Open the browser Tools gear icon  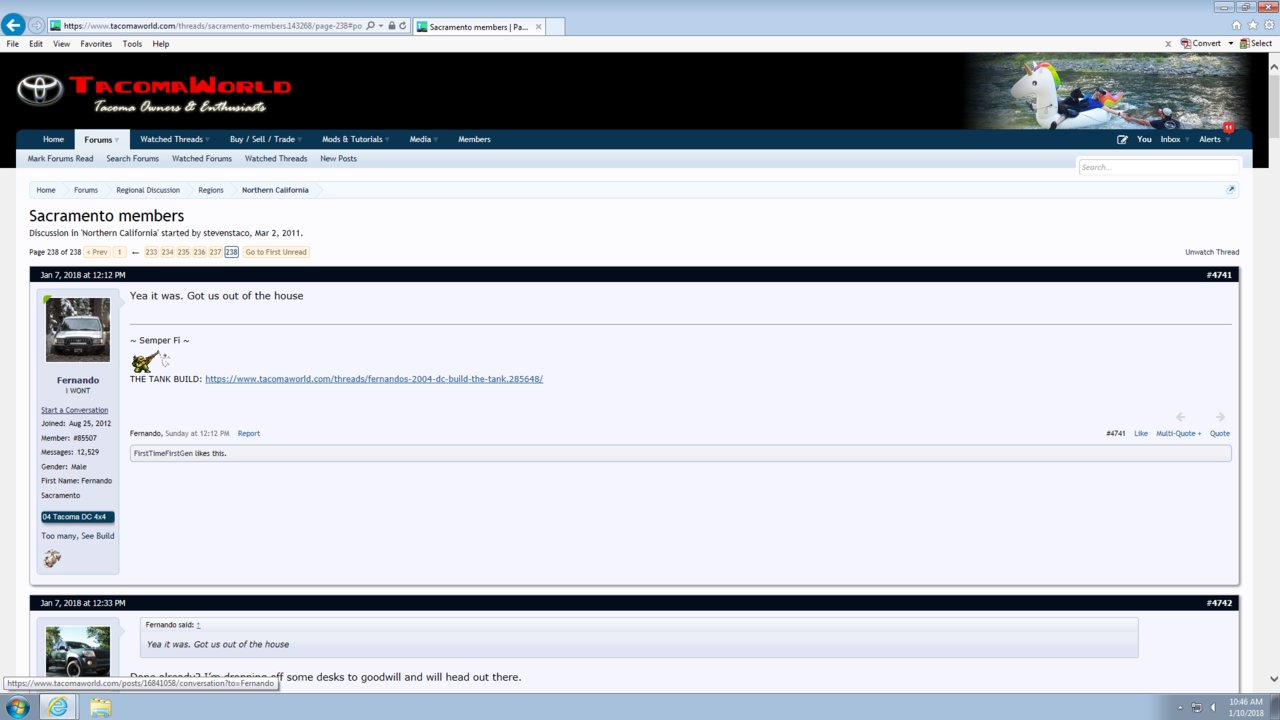pyautogui.click(x=1268, y=25)
